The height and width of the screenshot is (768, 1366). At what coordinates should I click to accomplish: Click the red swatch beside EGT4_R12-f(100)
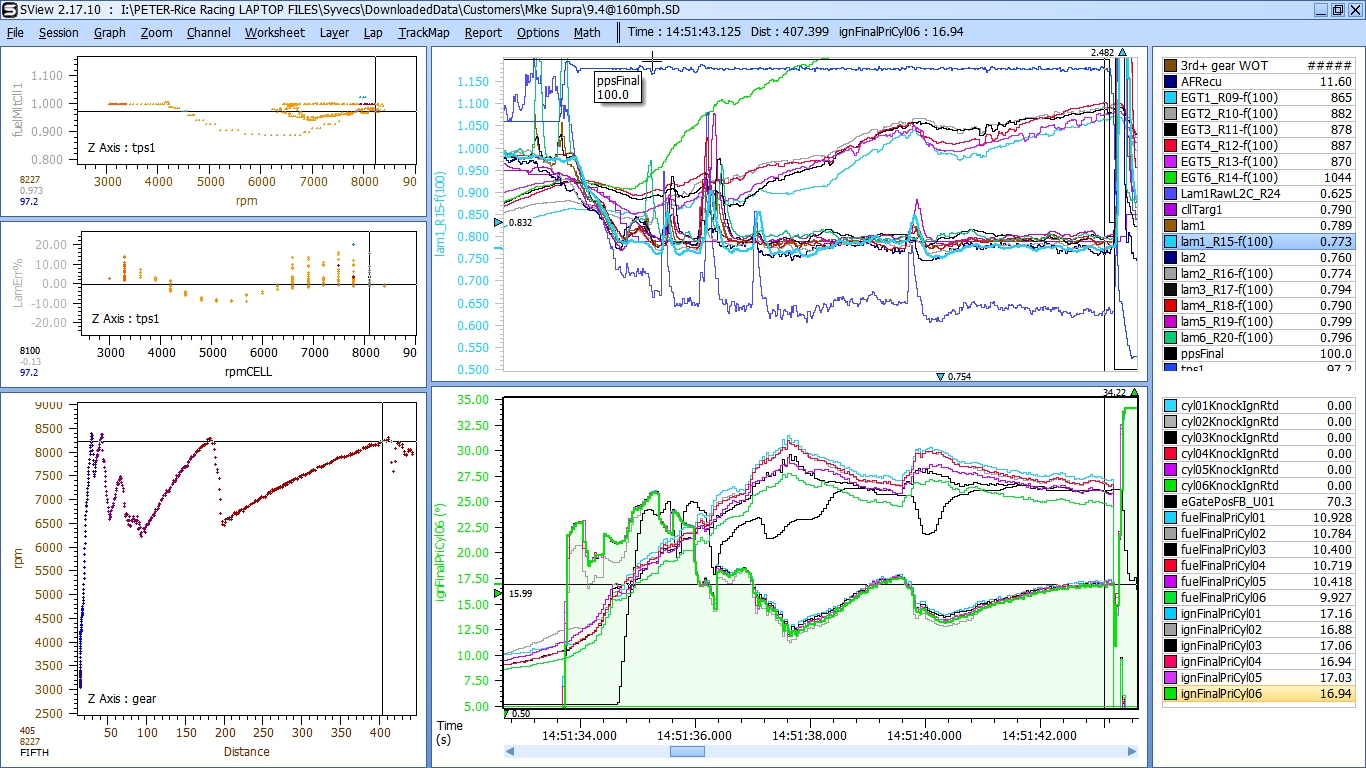(1169, 145)
